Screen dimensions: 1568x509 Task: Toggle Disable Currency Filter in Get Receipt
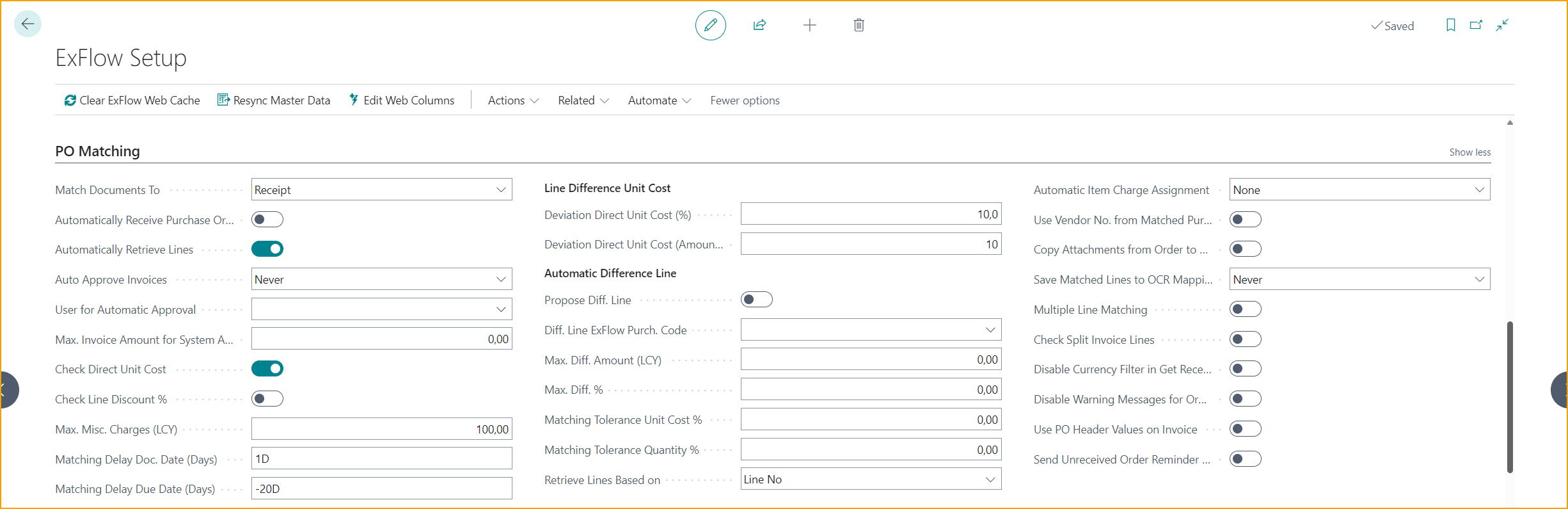(x=1246, y=369)
